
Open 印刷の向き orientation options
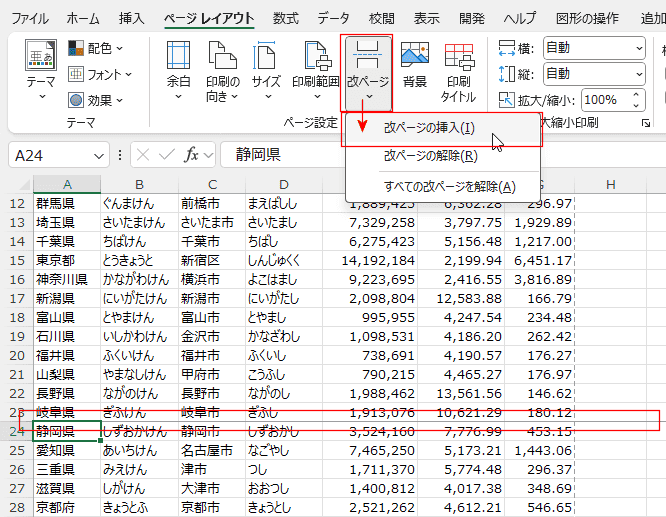tap(222, 70)
